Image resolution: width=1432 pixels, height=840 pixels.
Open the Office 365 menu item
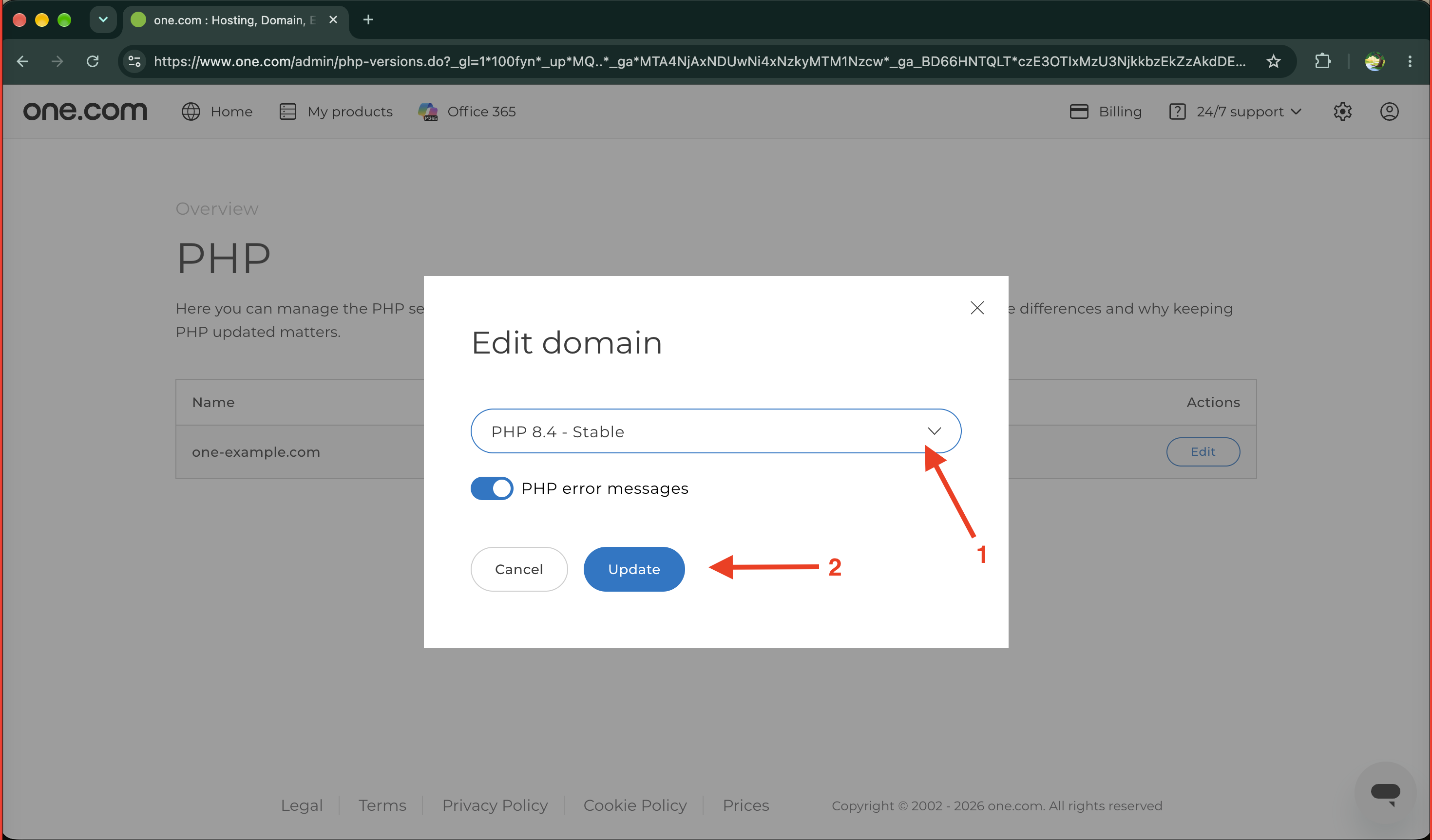pos(467,112)
